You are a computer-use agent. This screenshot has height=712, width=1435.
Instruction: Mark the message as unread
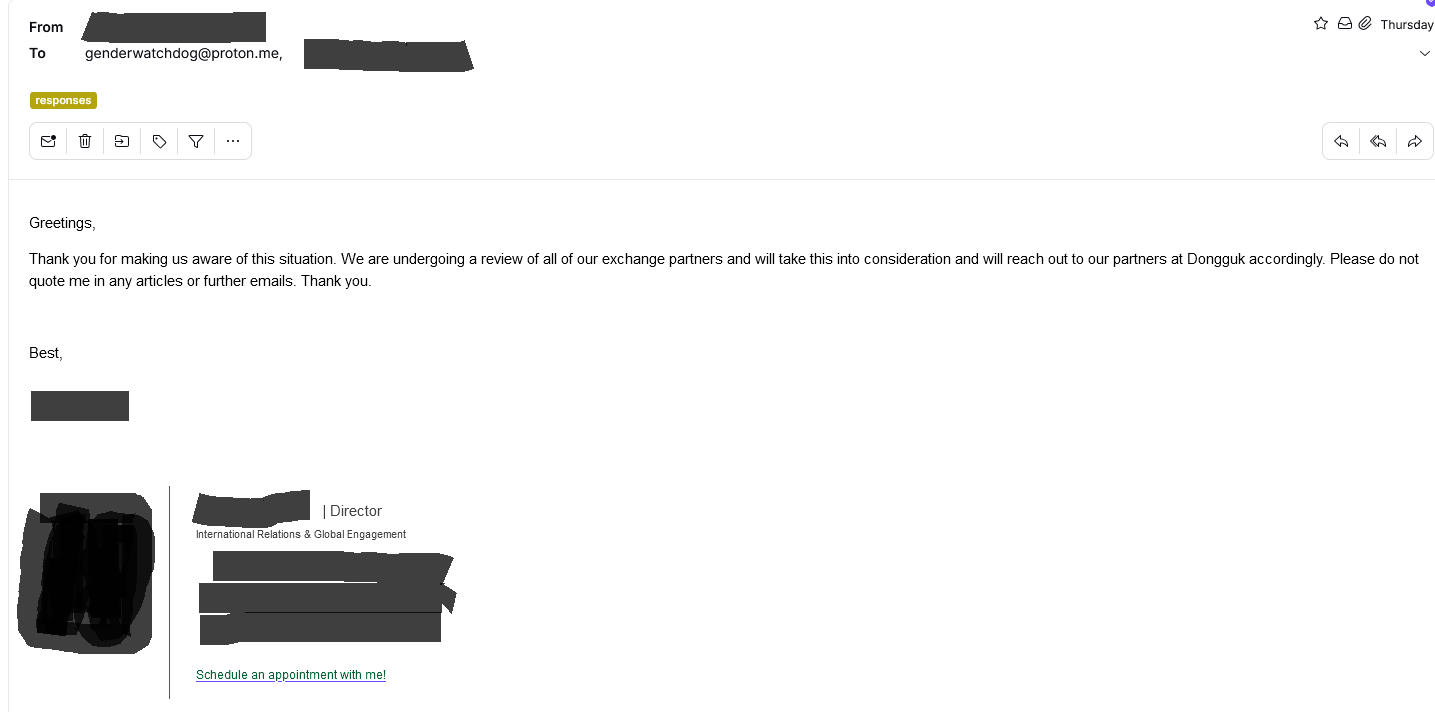[48, 141]
